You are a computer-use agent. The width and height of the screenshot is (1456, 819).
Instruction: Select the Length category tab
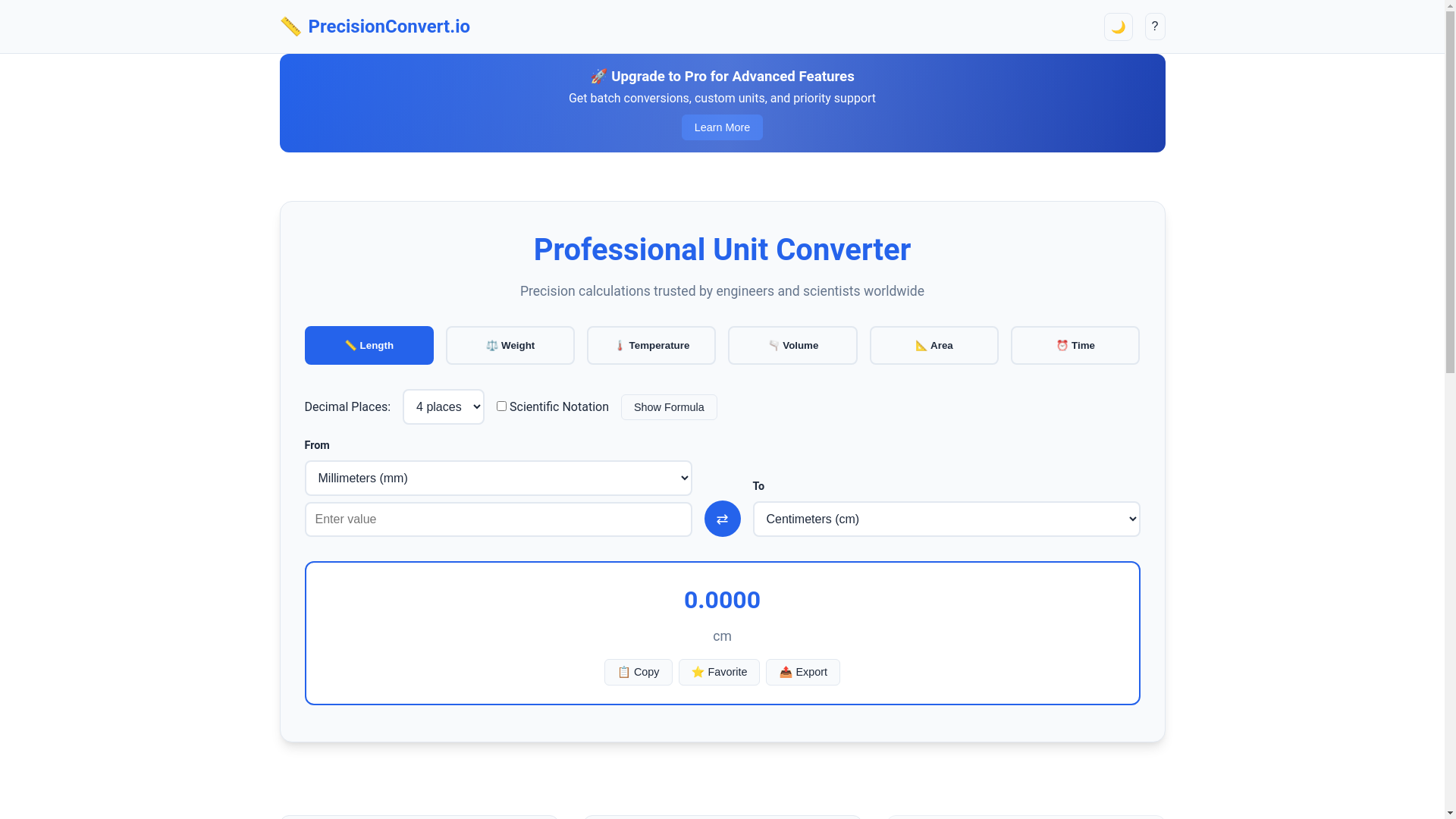point(369,345)
